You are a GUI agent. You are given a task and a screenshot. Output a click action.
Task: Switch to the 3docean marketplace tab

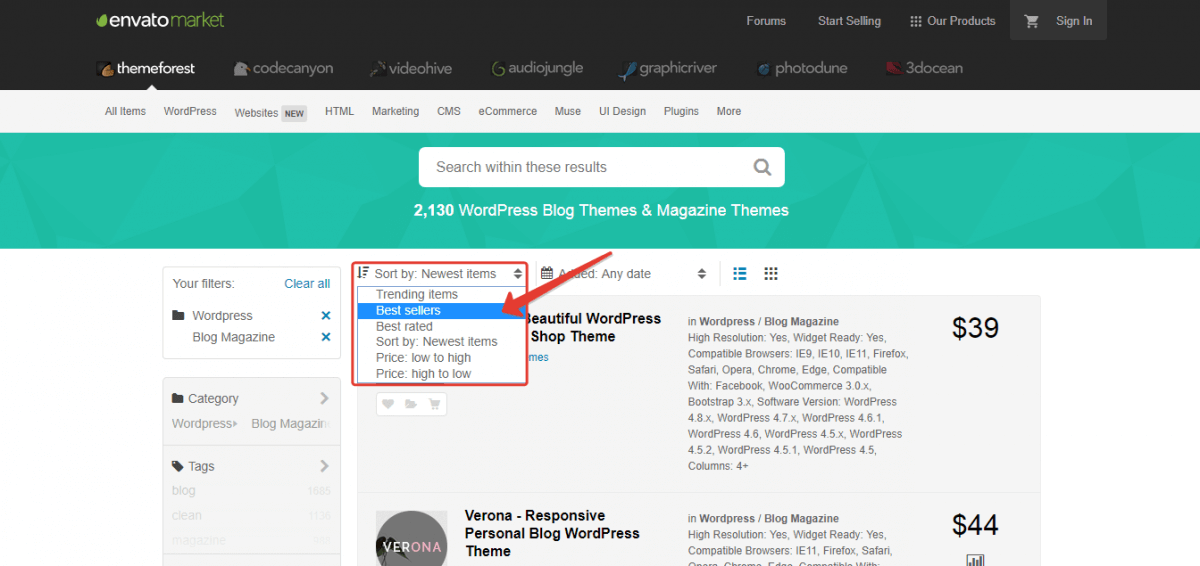[x=924, y=68]
